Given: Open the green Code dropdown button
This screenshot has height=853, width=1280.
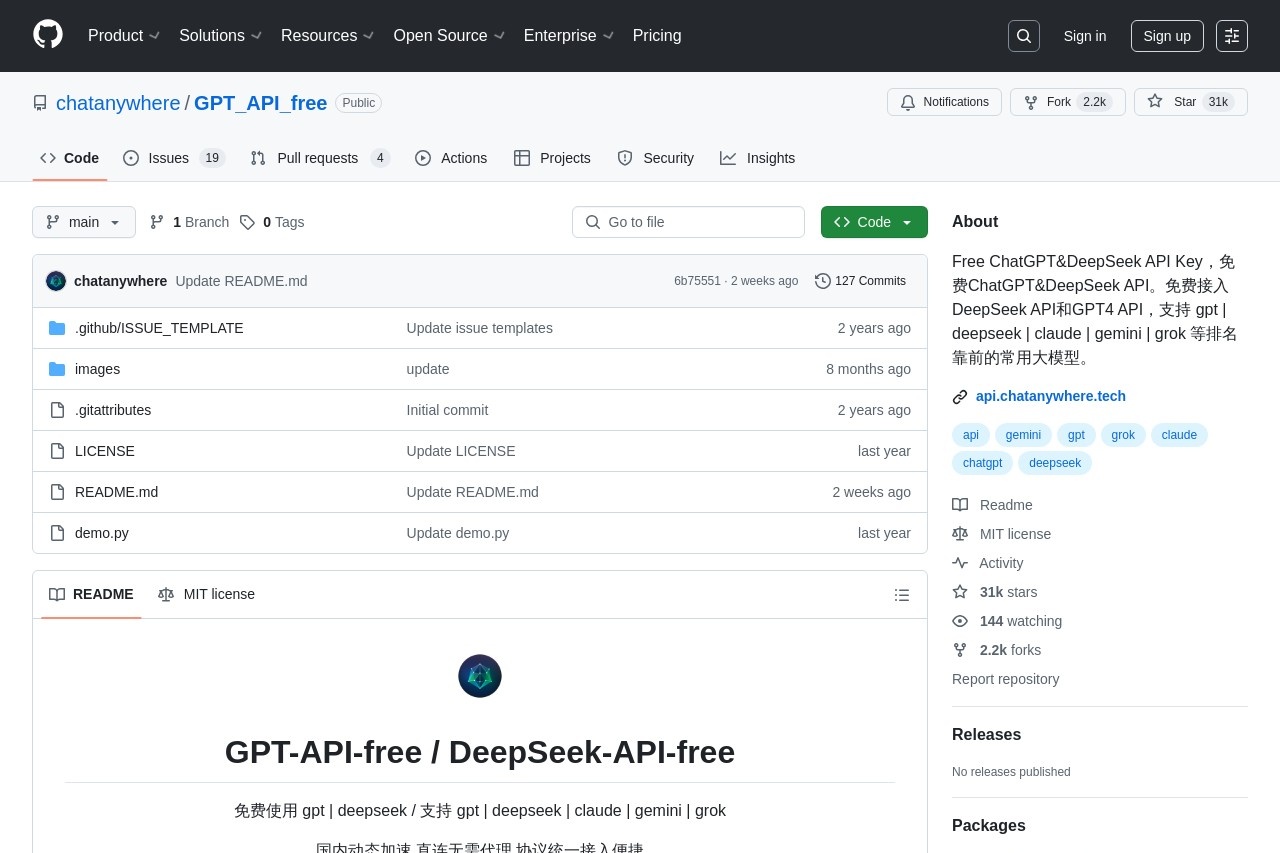Looking at the screenshot, I should coord(874,222).
